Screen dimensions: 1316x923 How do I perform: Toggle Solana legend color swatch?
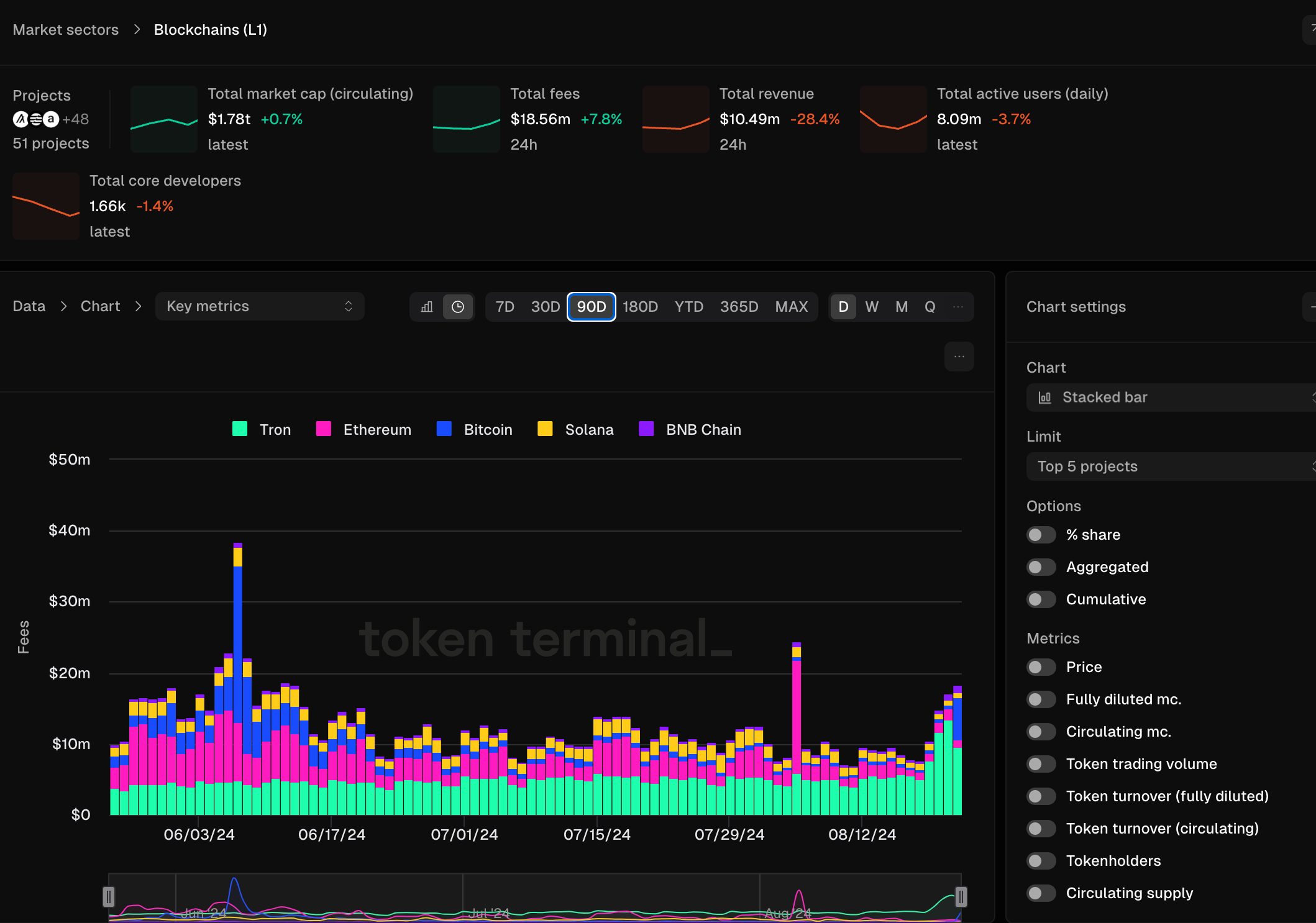coord(545,429)
